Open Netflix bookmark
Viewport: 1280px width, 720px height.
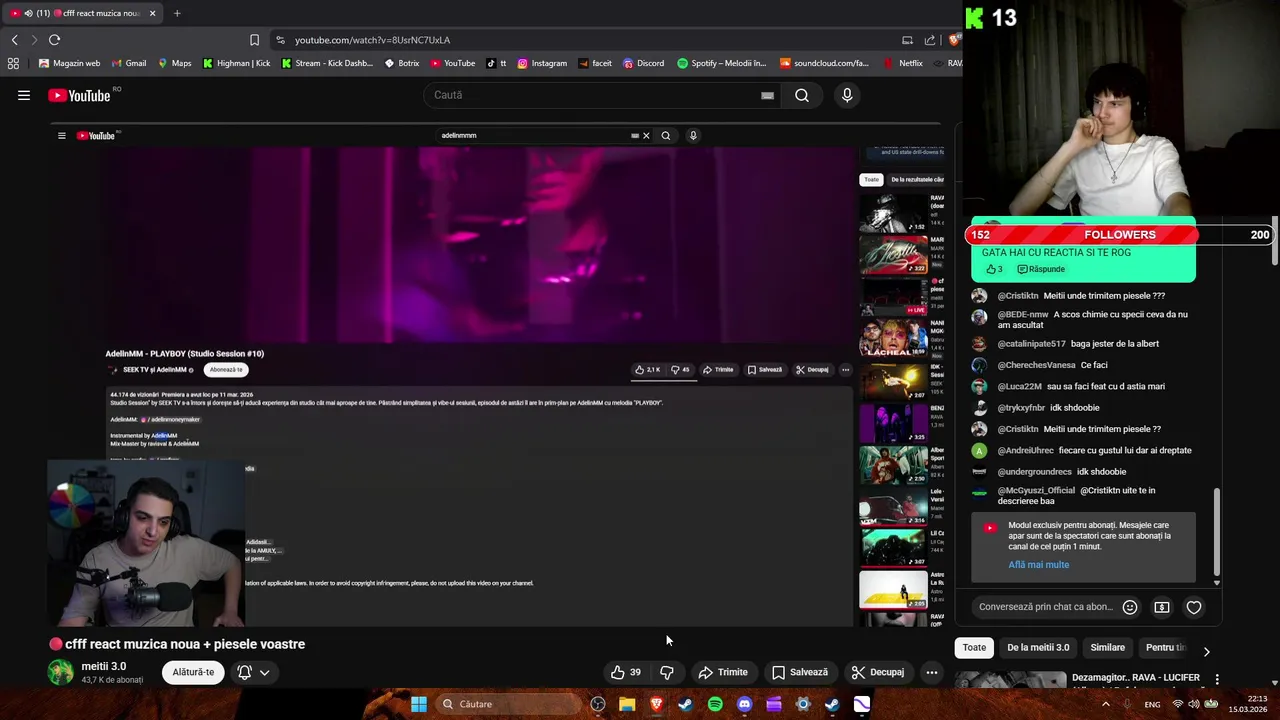[903, 63]
